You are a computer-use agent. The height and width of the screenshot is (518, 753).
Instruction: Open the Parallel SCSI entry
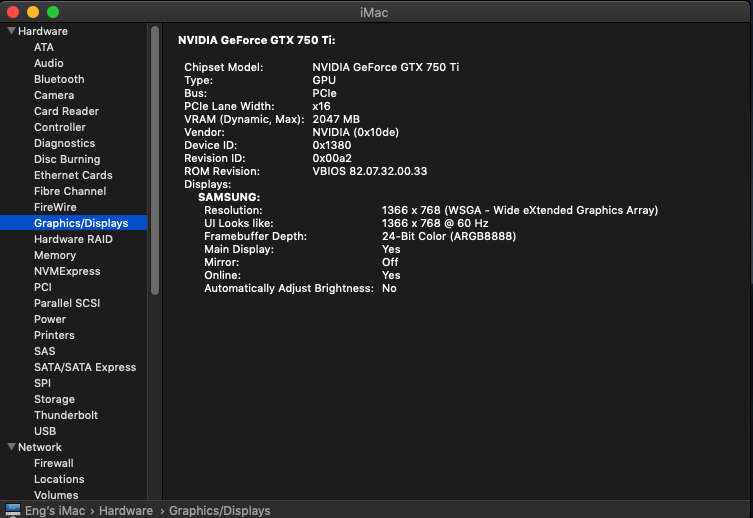[x=67, y=303]
